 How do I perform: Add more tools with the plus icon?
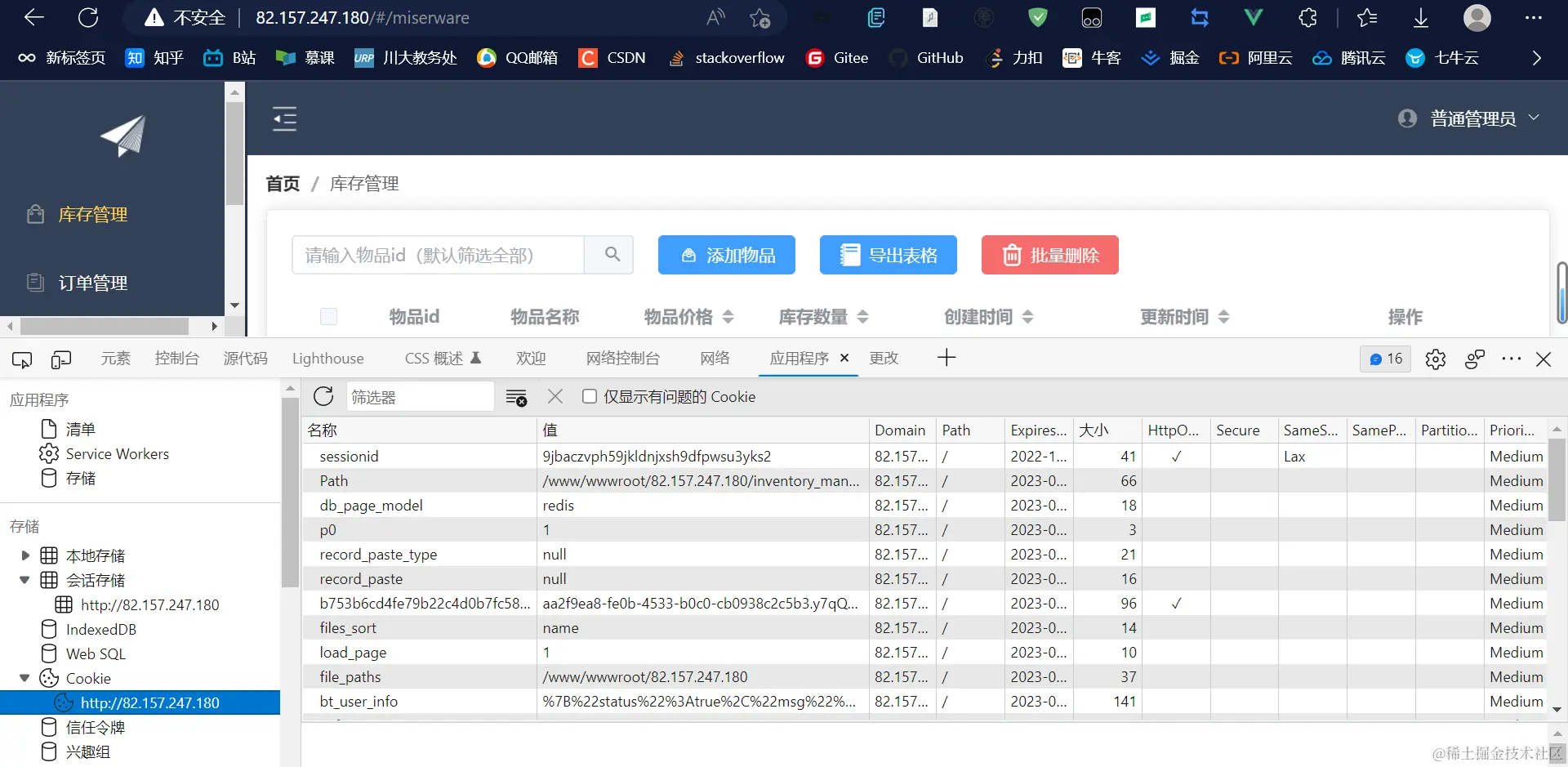pos(947,358)
